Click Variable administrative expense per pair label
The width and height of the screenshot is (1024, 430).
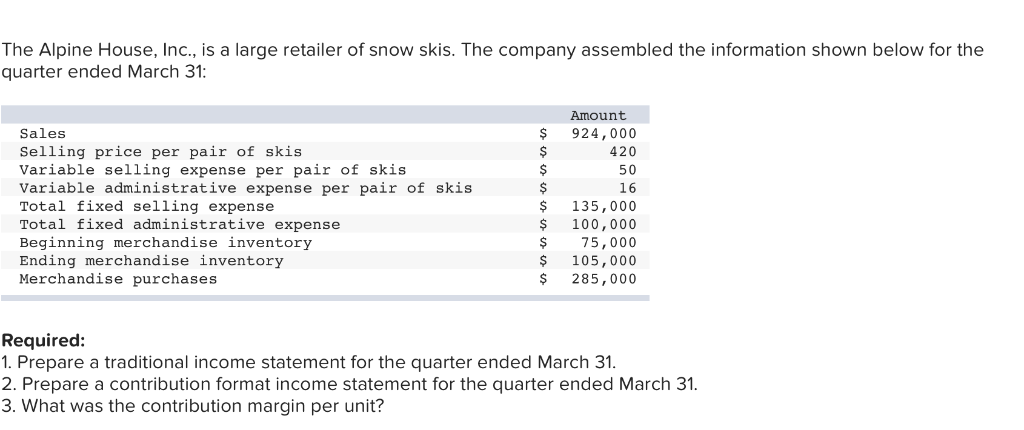tap(245, 188)
